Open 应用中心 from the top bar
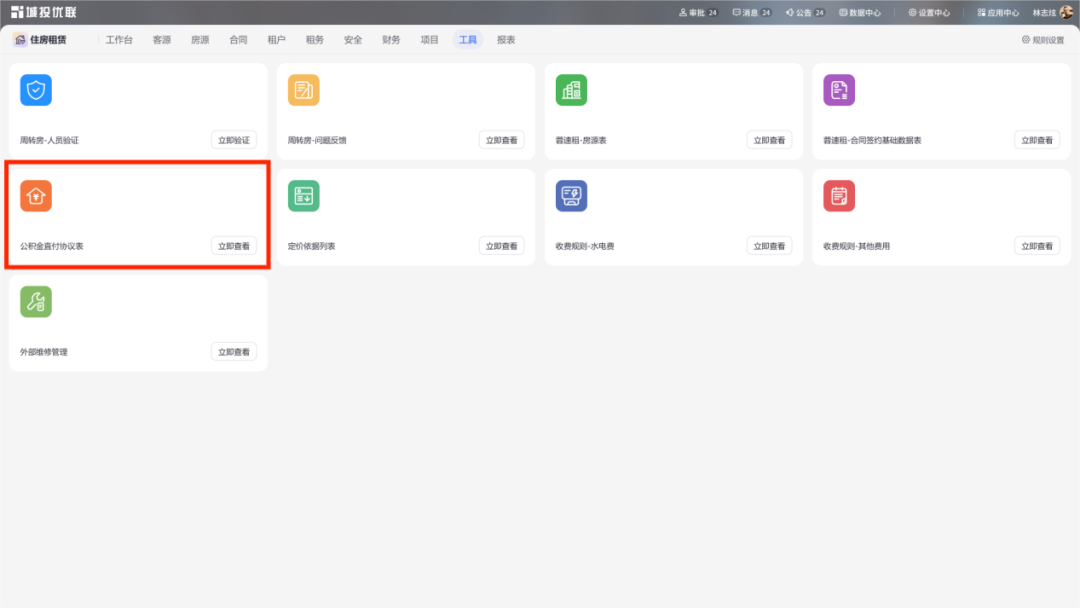This screenshot has height=608, width=1080. pos(998,13)
